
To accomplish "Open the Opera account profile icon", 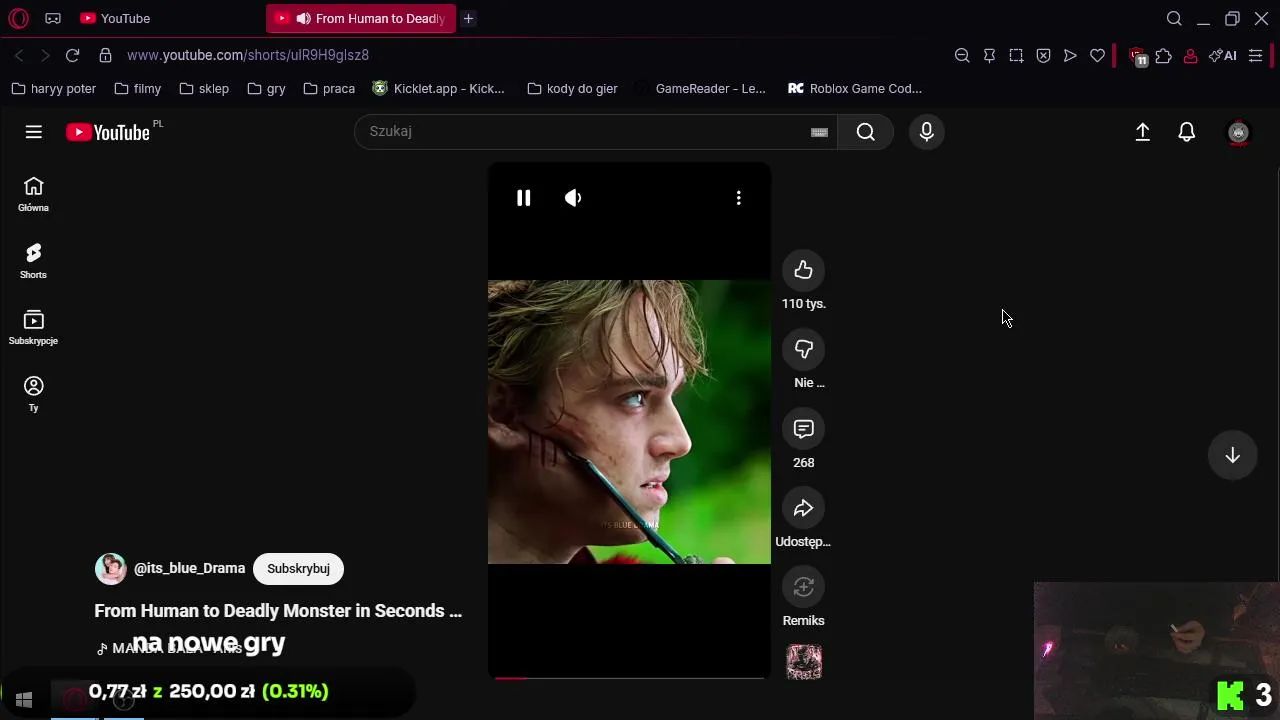I will pyautogui.click(x=1190, y=56).
